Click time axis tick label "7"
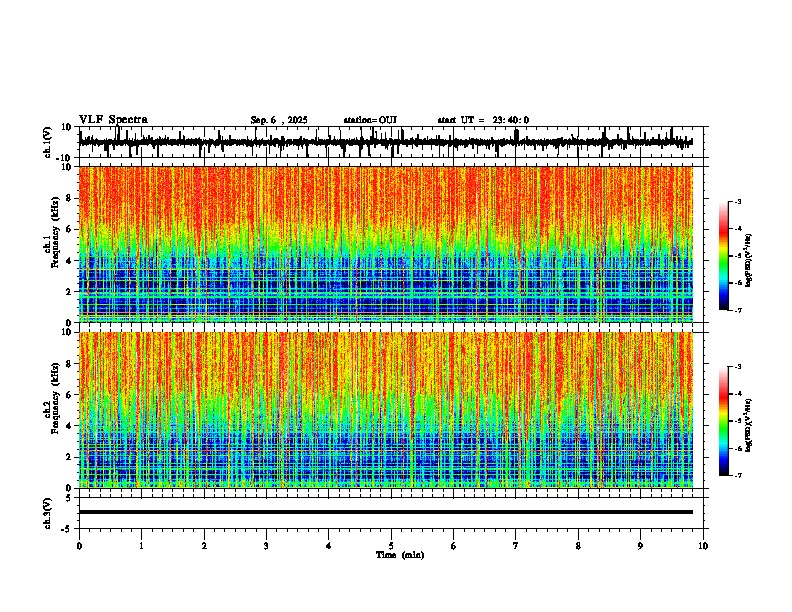Viewport: 792px width, 612px height. (x=516, y=546)
